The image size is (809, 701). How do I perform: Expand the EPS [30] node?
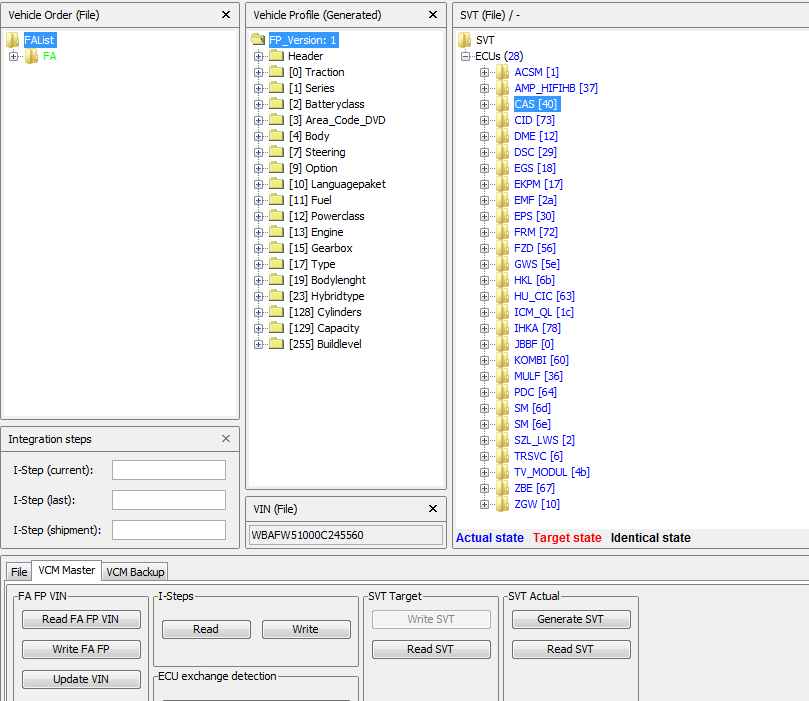tap(484, 216)
